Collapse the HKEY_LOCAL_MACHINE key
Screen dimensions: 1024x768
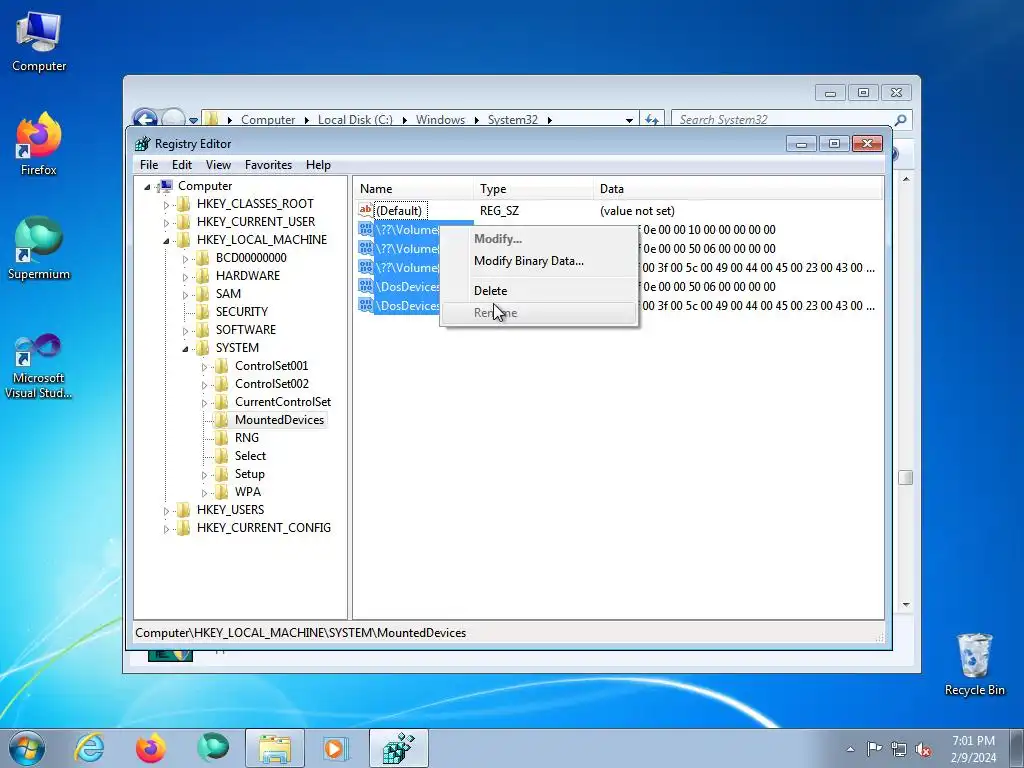(166, 240)
